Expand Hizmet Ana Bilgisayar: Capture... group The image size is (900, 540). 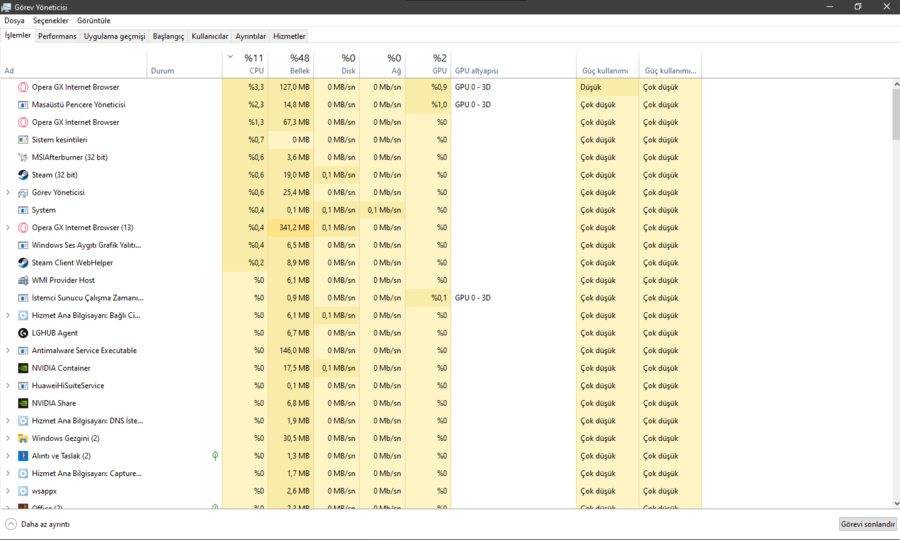[x=7, y=473]
